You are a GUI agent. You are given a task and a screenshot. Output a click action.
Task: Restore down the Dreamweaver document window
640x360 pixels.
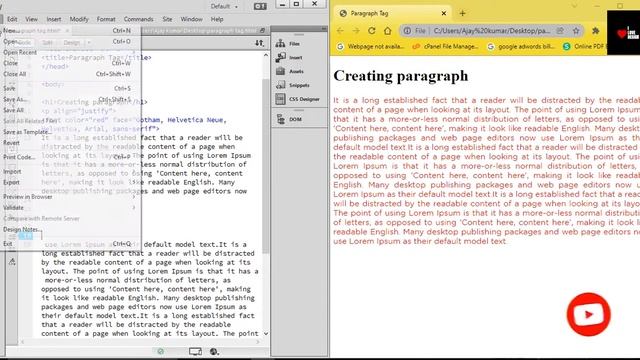[262, 31]
